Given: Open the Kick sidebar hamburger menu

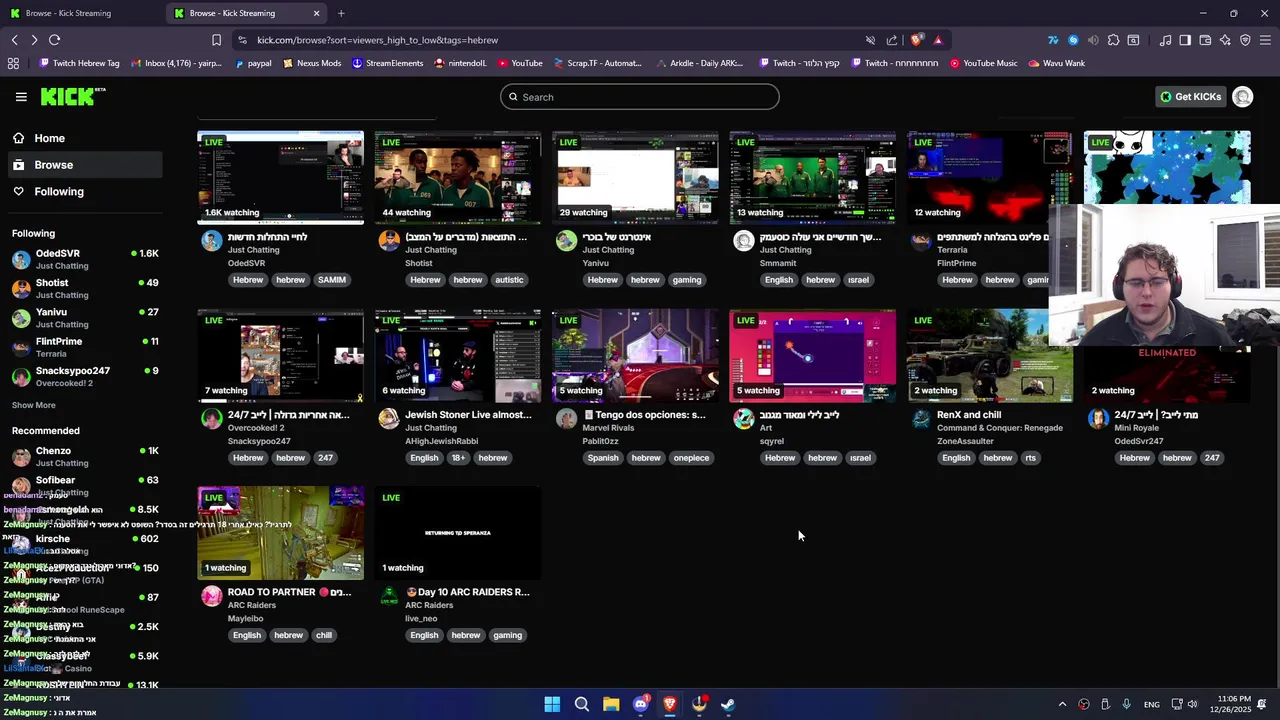Looking at the screenshot, I should [x=21, y=97].
